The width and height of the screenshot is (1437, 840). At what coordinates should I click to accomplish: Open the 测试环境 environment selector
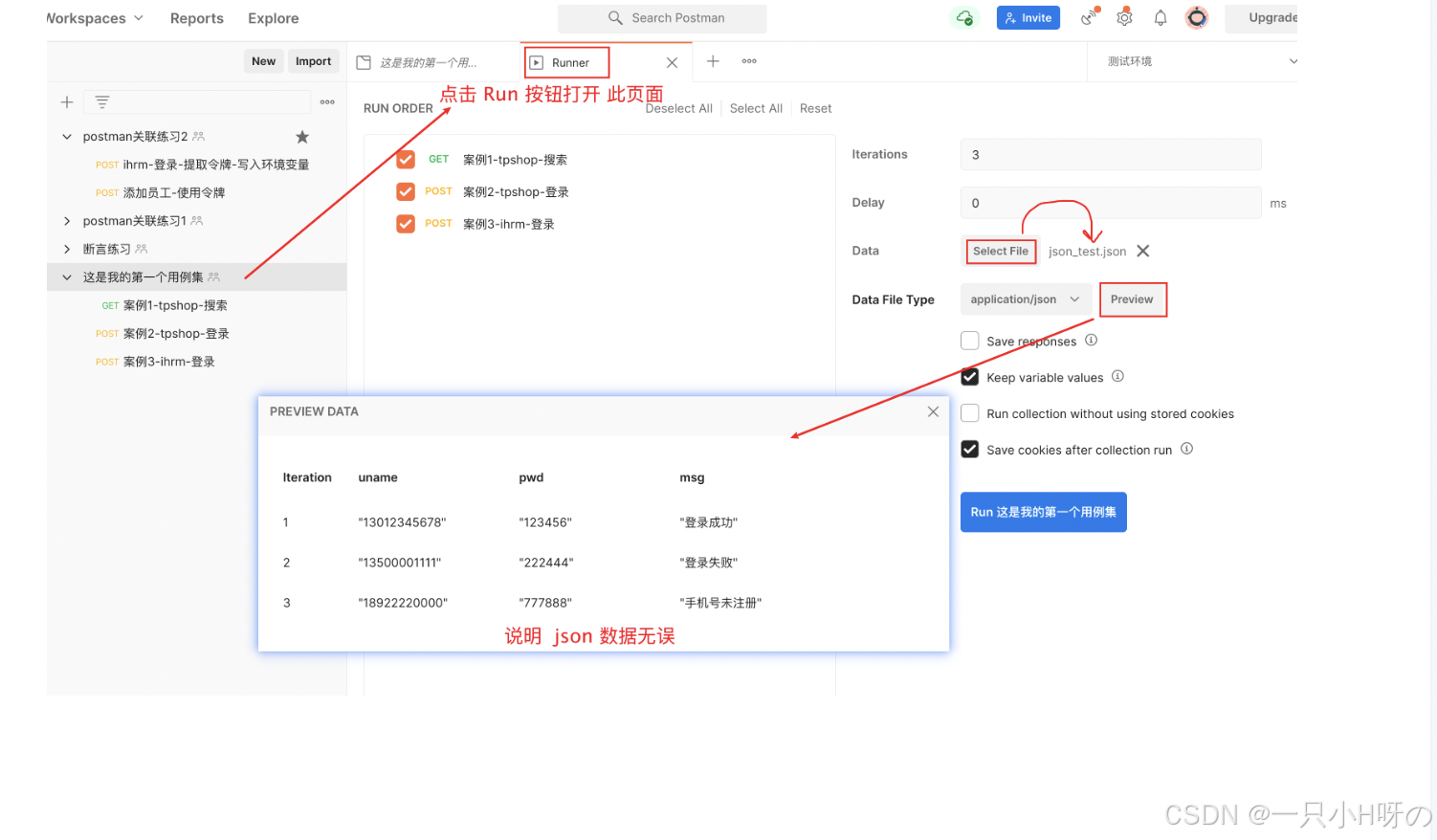pos(1202,61)
